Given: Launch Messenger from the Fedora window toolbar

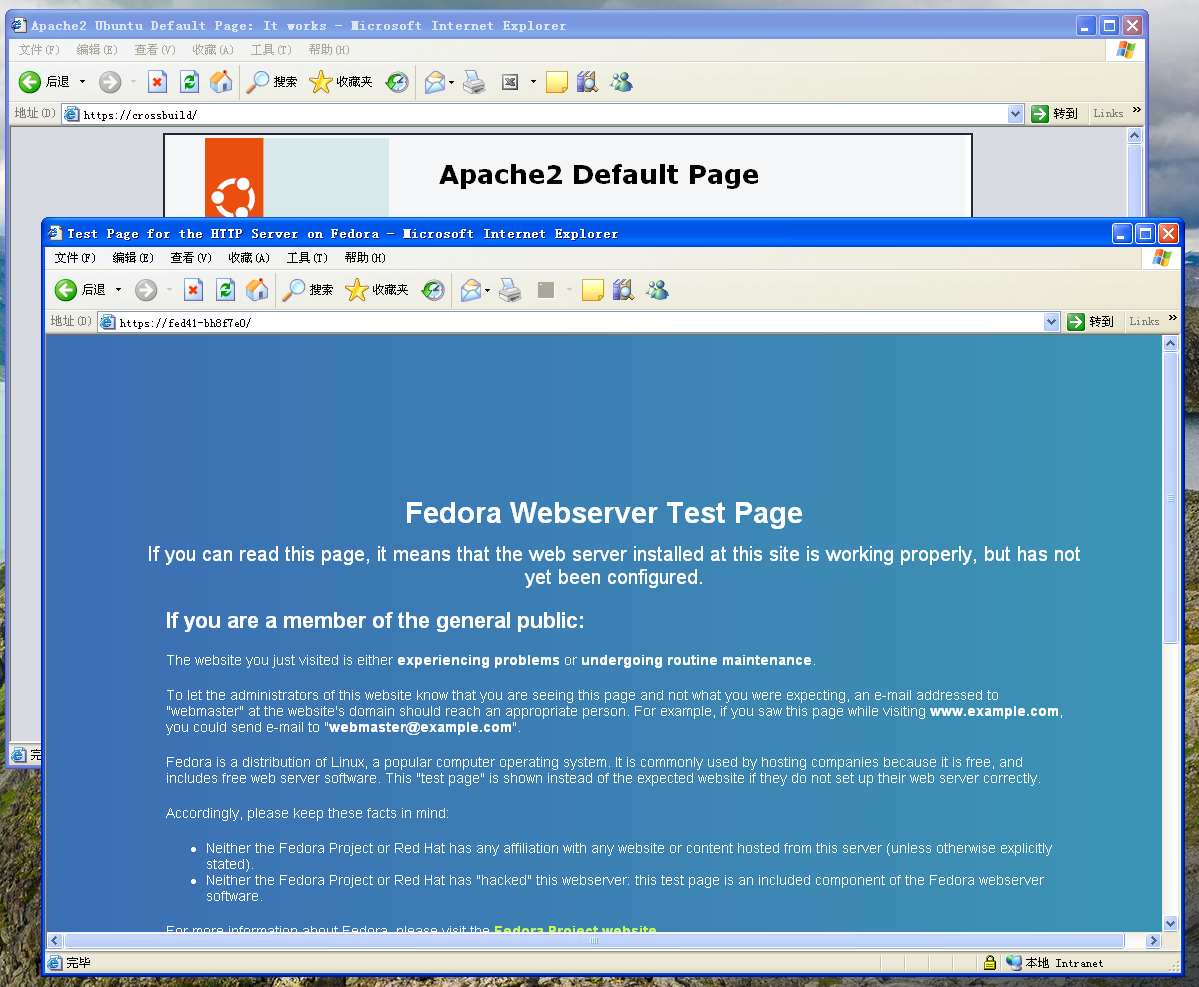Looking at the screenshot, I should pos(658,290).
